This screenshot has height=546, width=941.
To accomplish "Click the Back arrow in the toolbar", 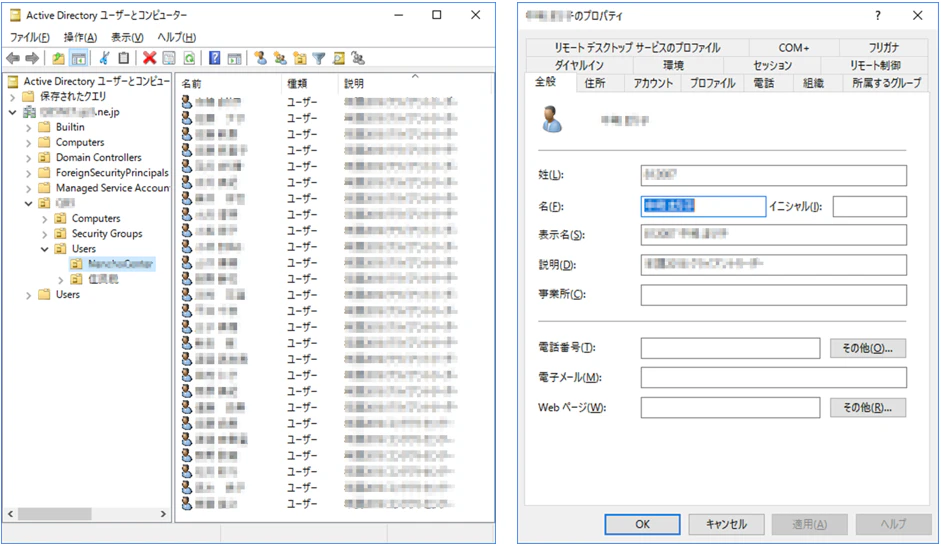I will tap(13, 58).
